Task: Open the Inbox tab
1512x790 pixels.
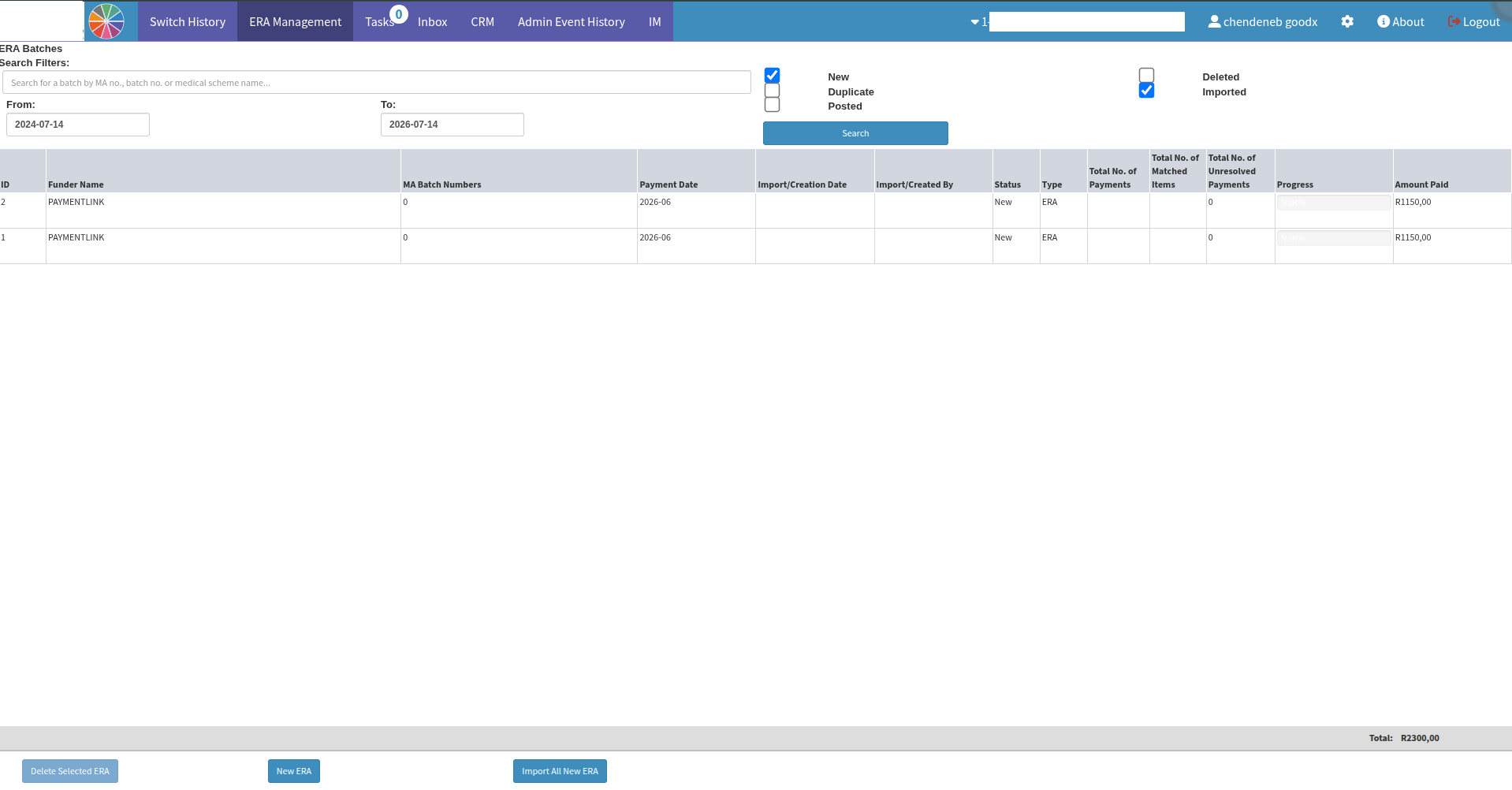Action: (433, 21)
